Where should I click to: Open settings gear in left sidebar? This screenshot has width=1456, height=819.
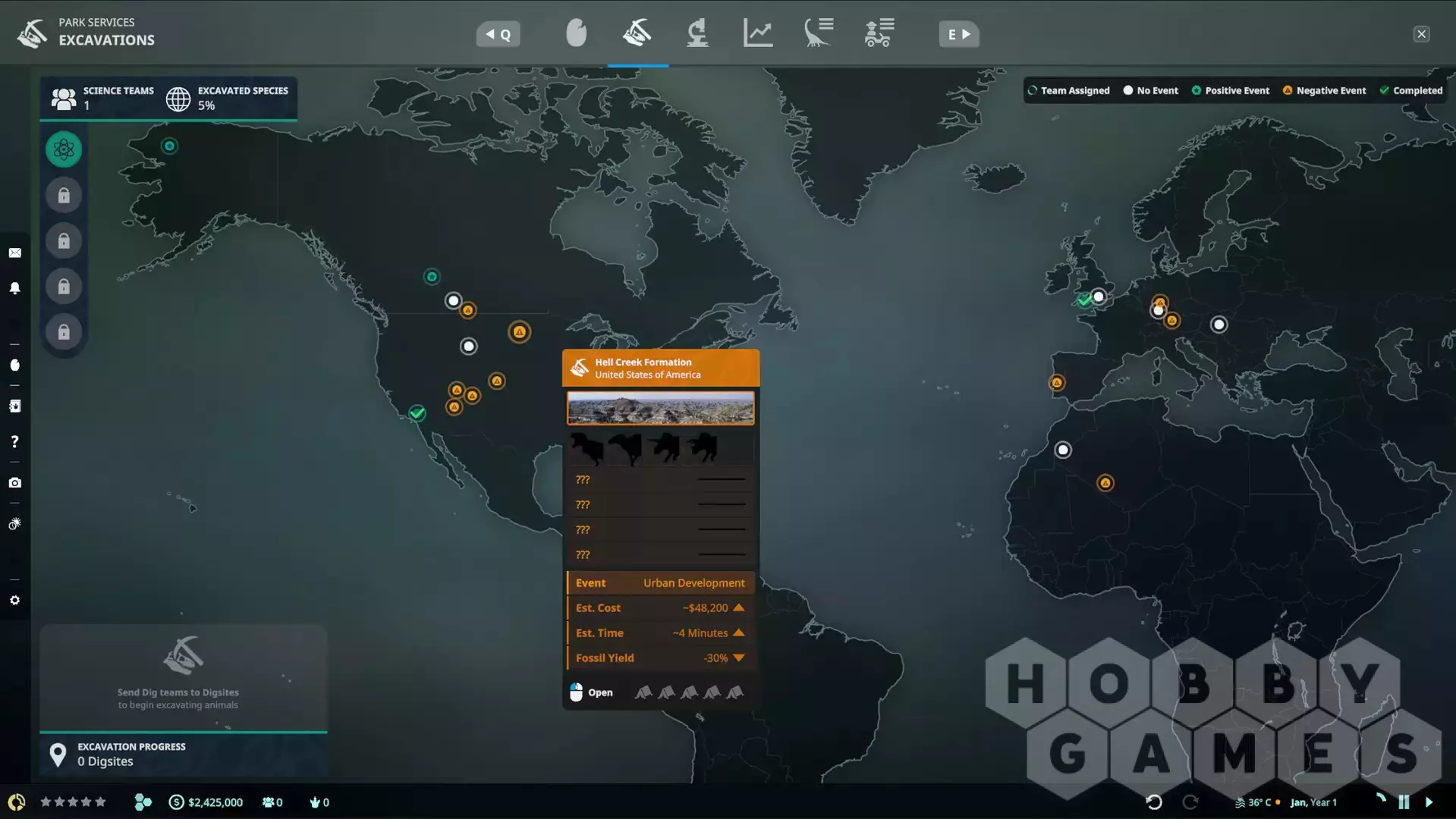click(x=15, y=601)
